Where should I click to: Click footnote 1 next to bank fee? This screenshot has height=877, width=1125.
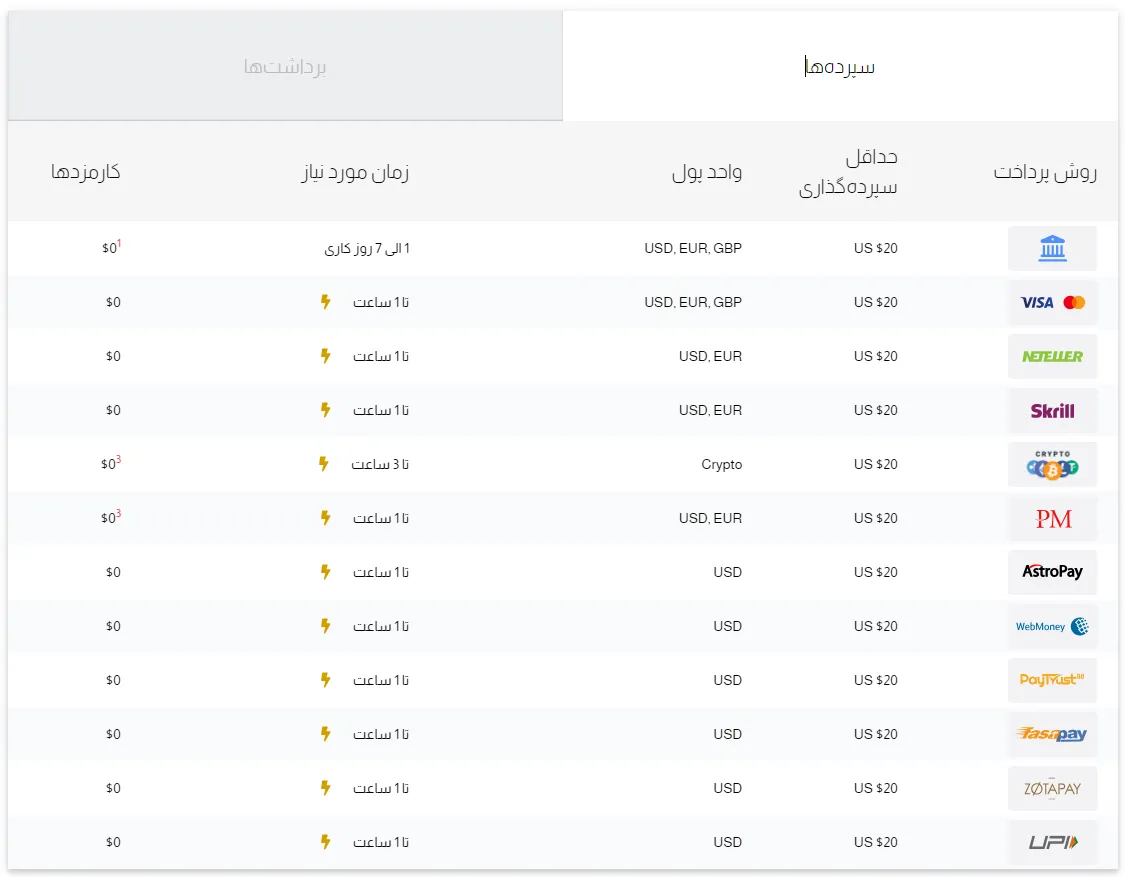pyautogui.click(x=119, y=243)
